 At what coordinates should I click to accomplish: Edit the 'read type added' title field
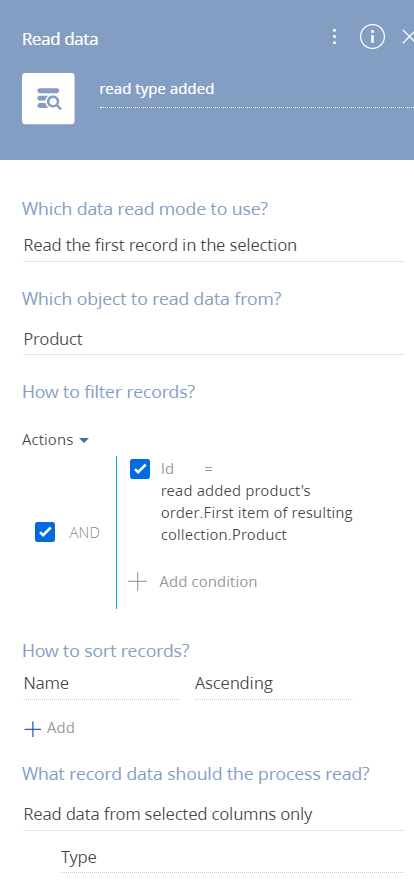click(257, 89)
